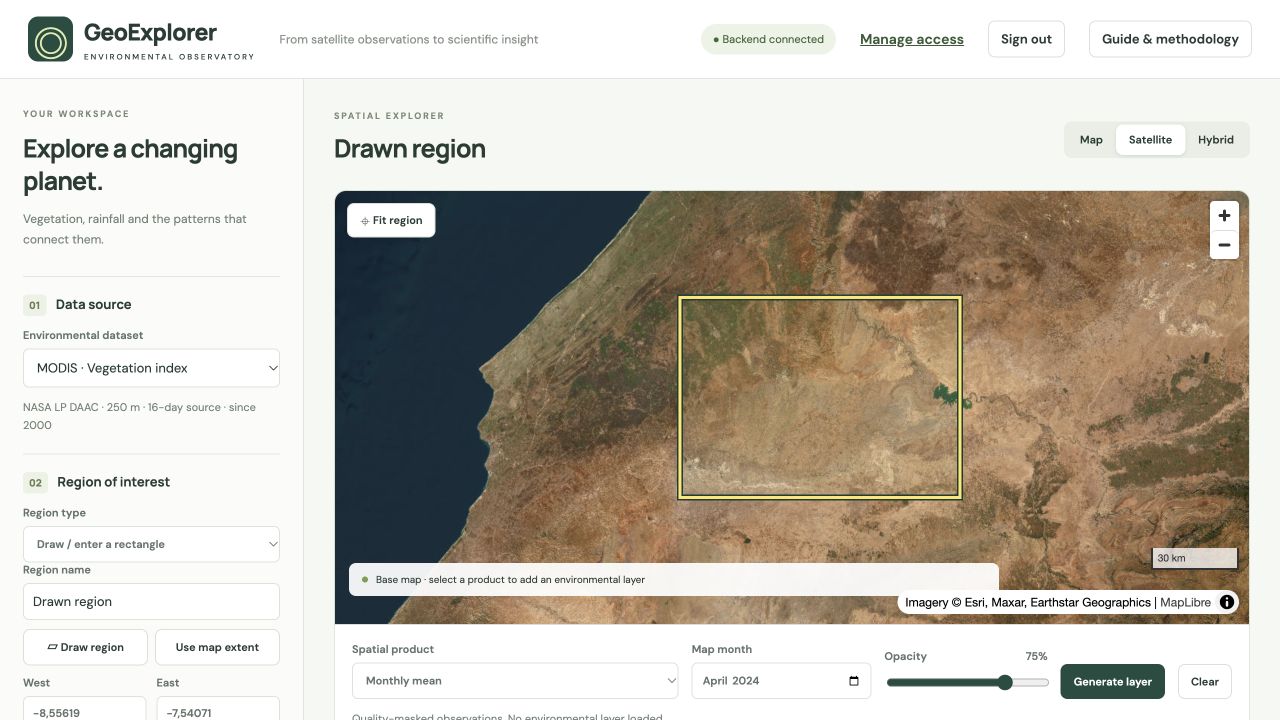Open the calendar picker in Map month field
The width and height of the screenshot is (1280, 720).
pyautogui.click(x=854, y=681)
